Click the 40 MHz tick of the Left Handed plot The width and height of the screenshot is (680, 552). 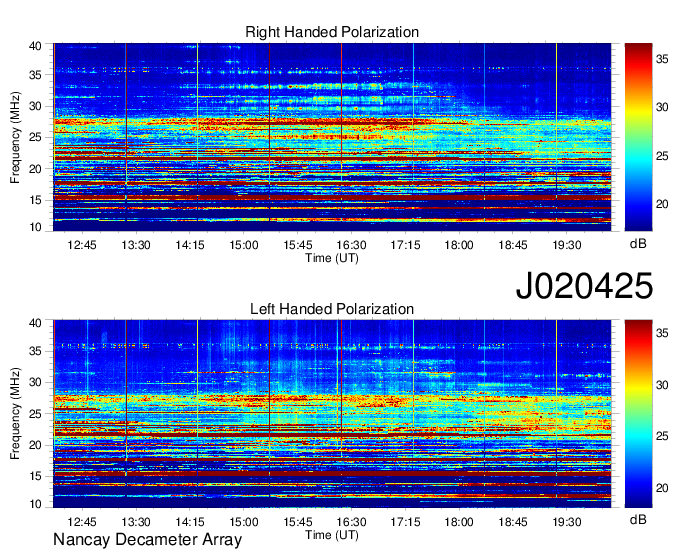coord(35,323)
